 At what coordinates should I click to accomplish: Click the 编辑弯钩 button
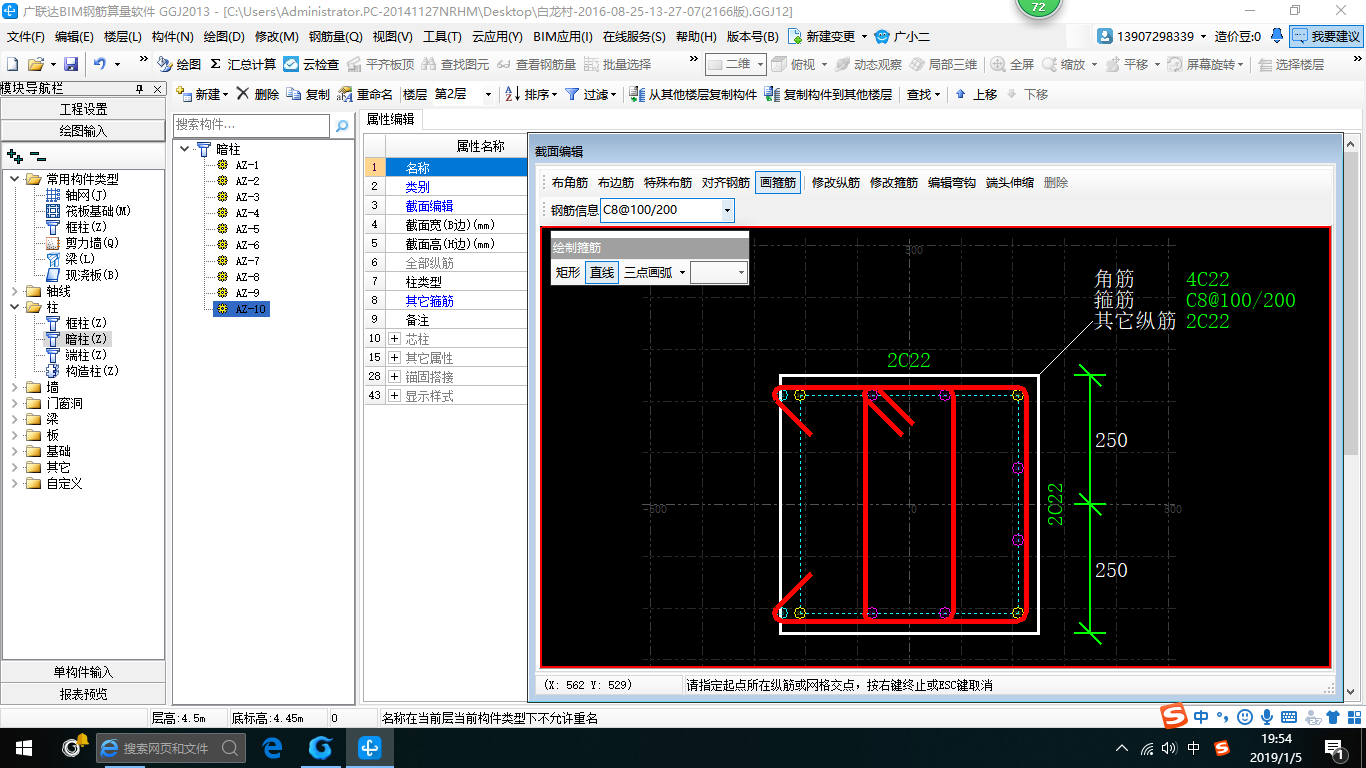(952, 183)
